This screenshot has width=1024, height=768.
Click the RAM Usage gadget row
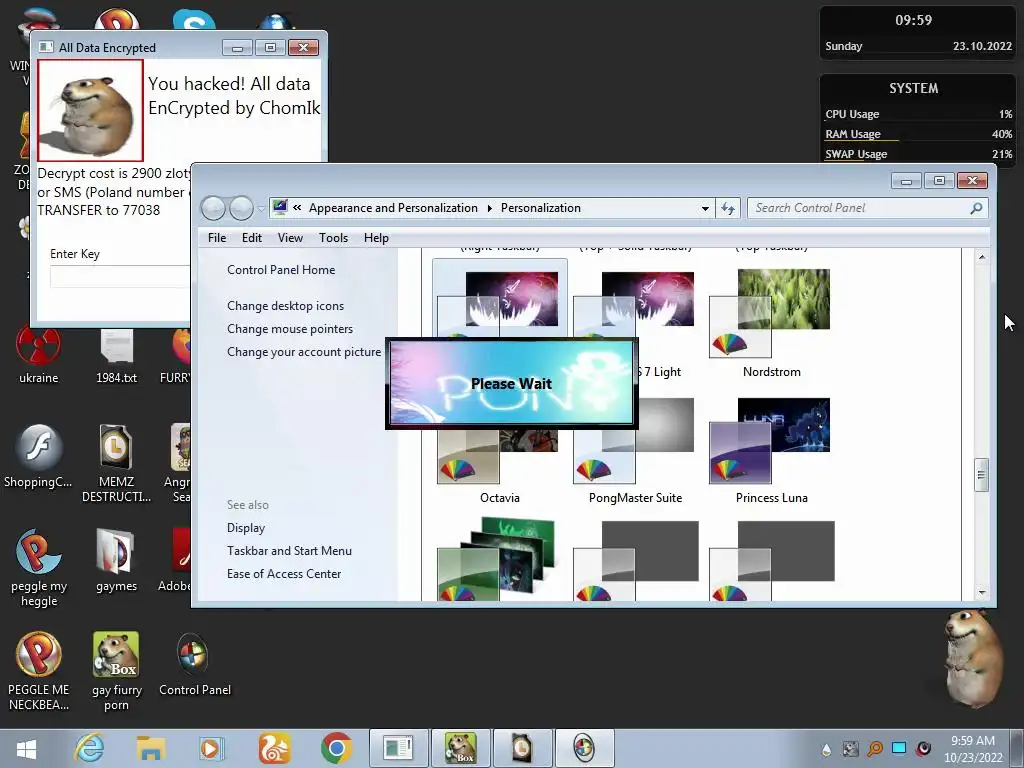(918, 134)
